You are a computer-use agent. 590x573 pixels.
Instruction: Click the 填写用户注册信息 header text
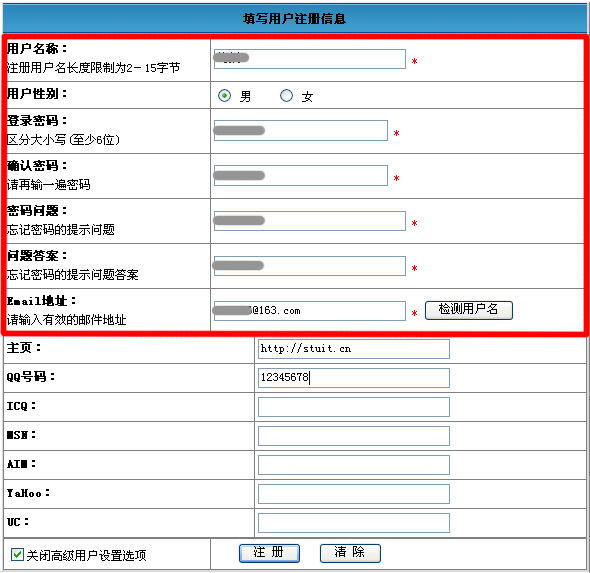pyautogui.click(x=294, y=18)
